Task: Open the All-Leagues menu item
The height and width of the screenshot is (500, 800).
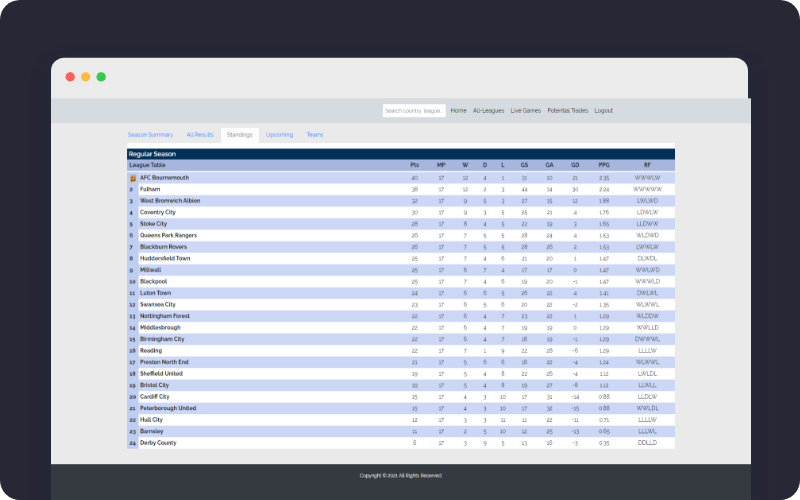Action: click(488, 111)
